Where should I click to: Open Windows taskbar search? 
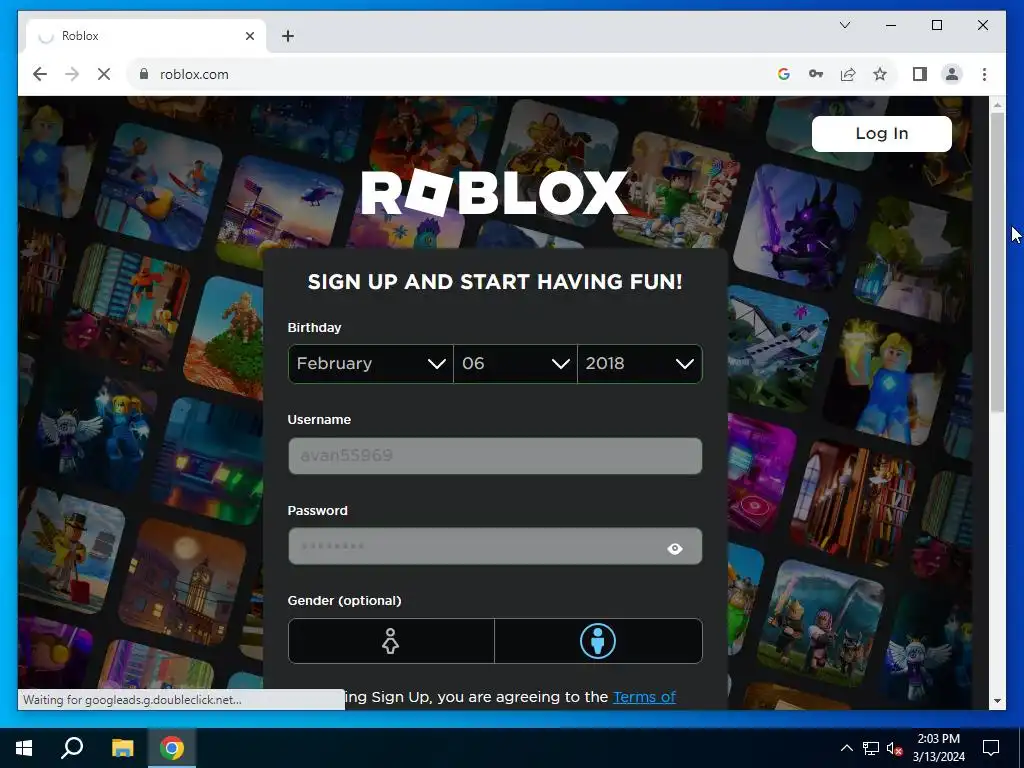coord(72,748)
